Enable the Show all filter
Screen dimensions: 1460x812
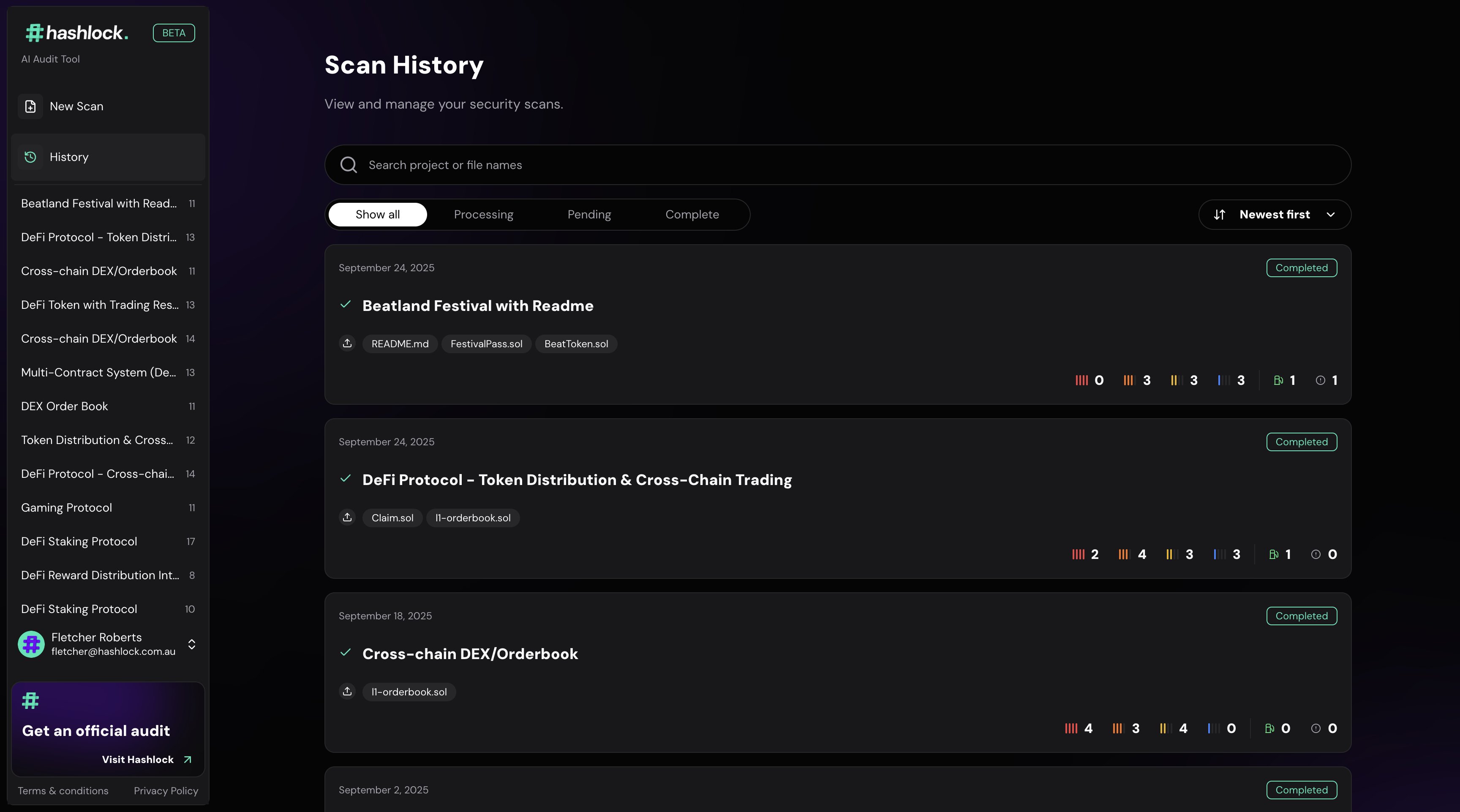378,214
